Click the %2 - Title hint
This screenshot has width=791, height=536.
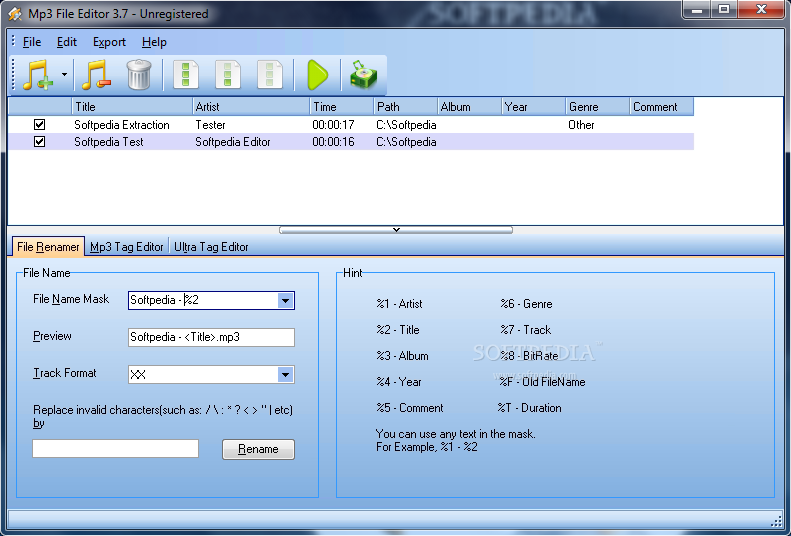click(398, 330)
